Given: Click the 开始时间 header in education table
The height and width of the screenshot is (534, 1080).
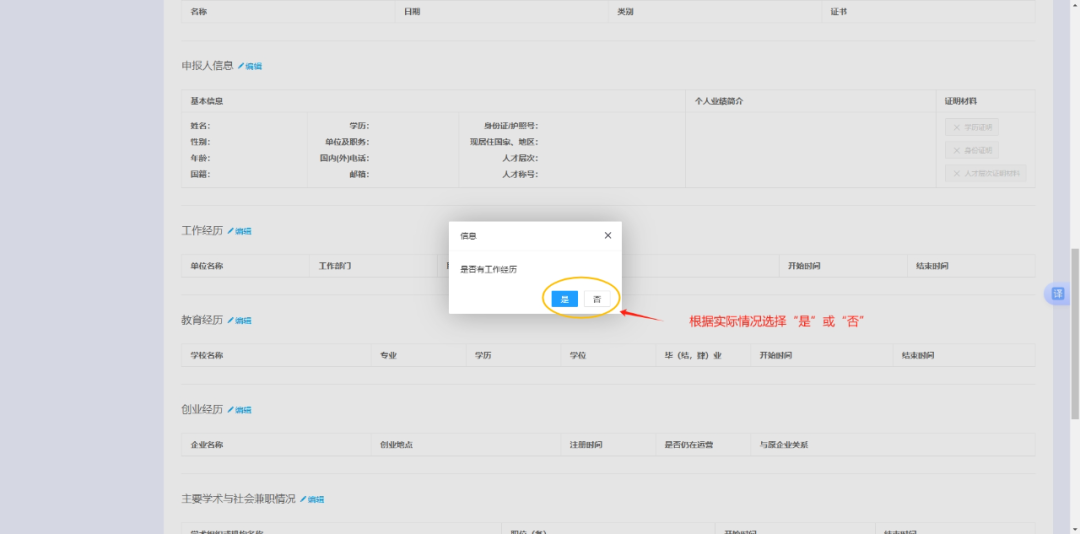Looking at the screenshot, I should (776, 356).
